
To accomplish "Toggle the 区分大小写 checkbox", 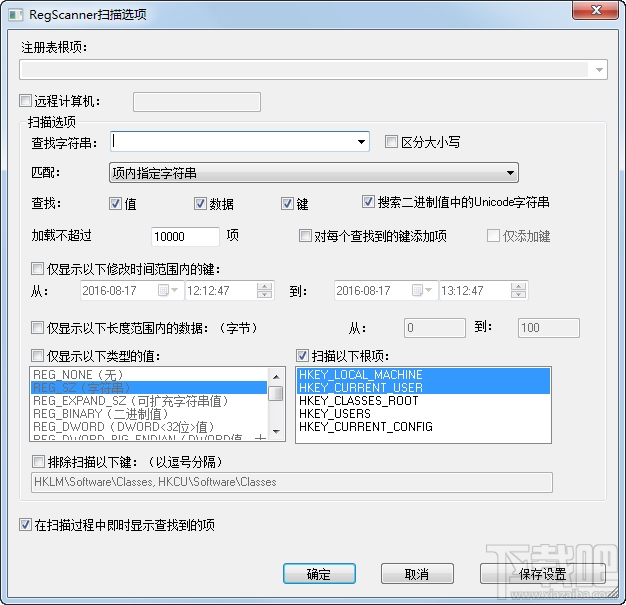I will (391, 142).
